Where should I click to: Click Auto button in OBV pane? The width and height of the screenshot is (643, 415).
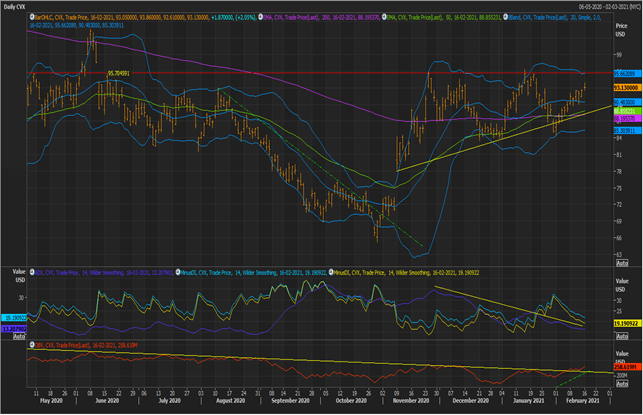click(622, 384)
